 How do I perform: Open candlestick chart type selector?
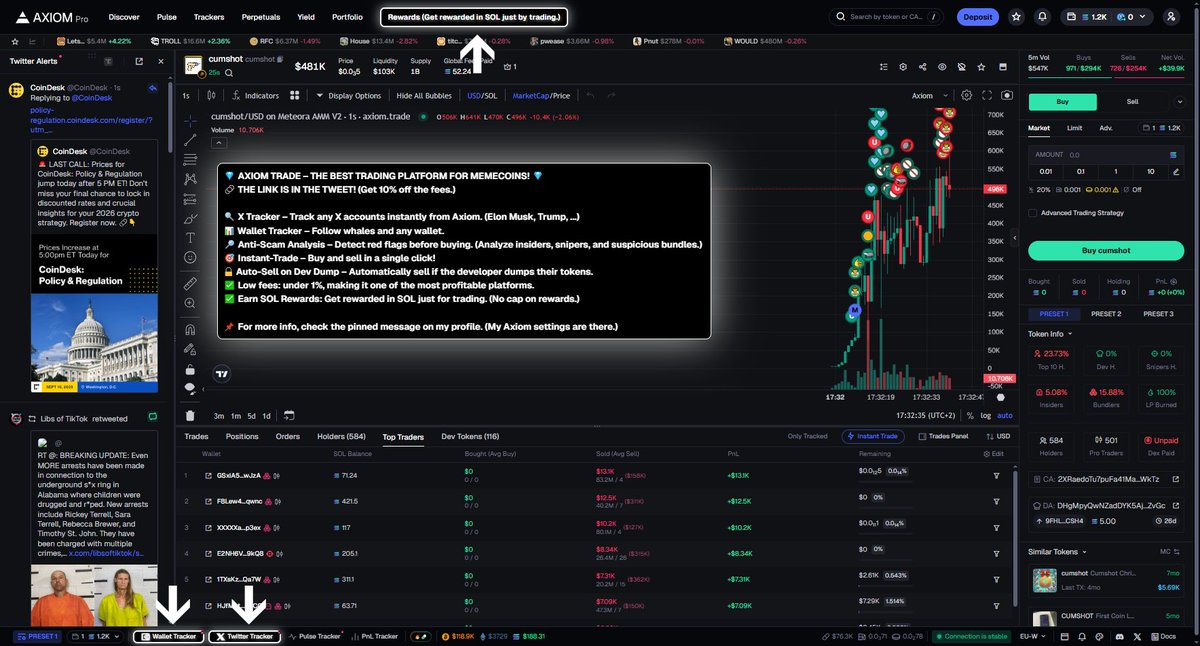tap(211, 96)
